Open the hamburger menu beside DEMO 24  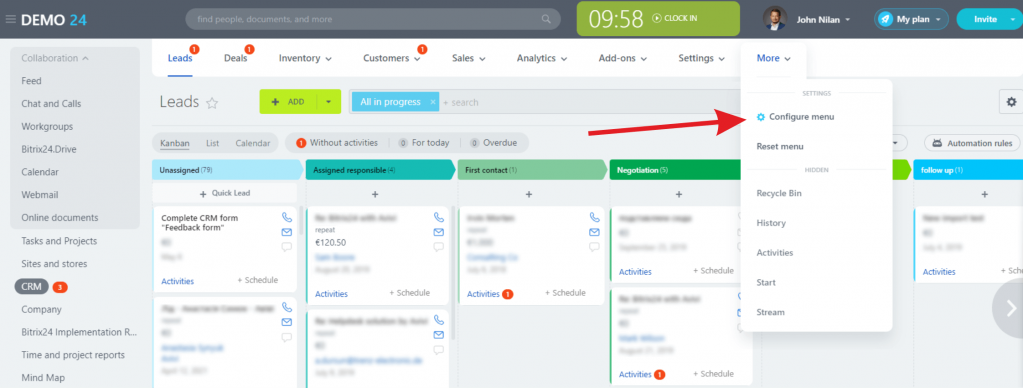pos(10,19)
